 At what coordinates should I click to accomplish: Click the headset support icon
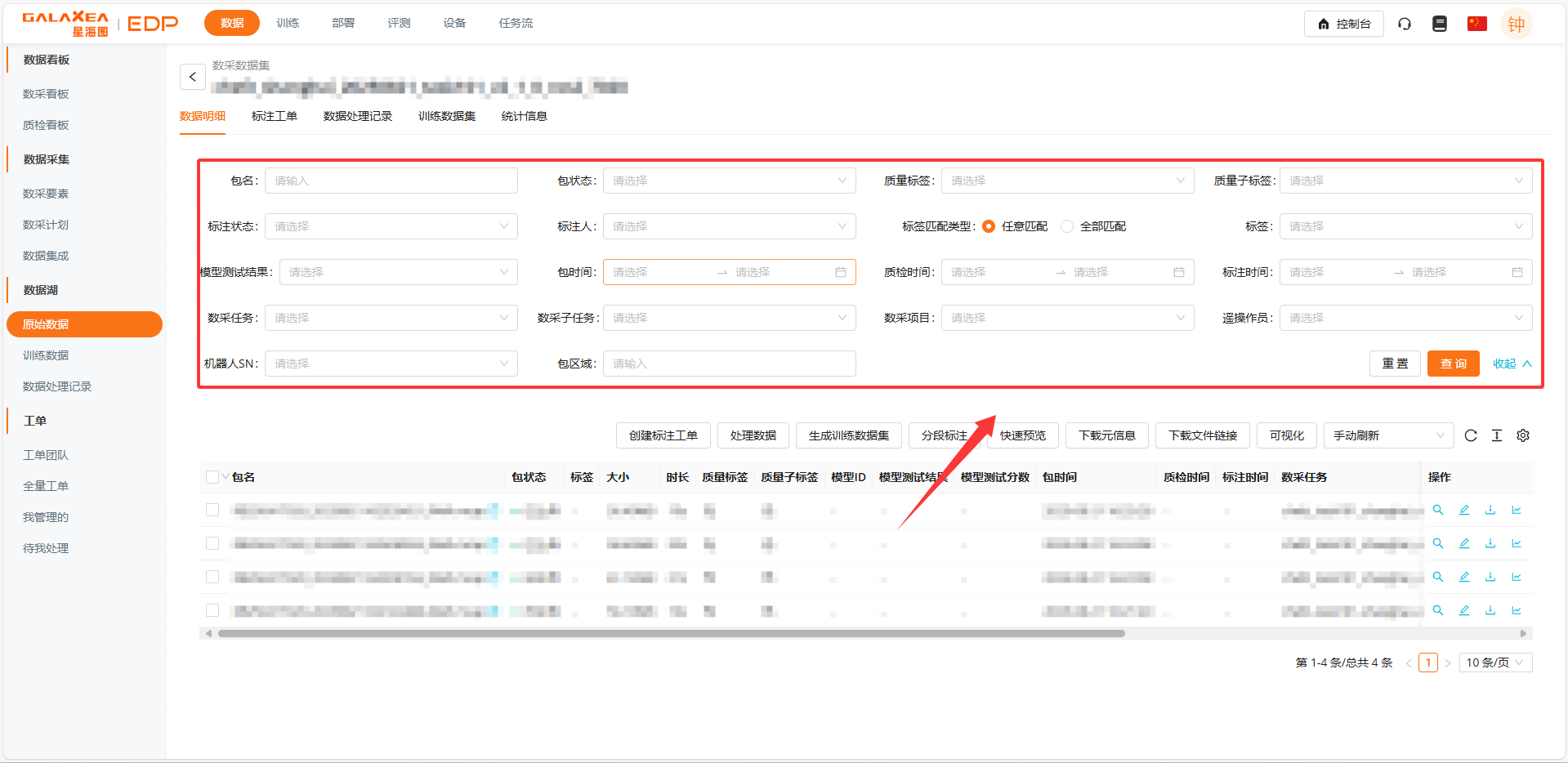coord(1405,24)
